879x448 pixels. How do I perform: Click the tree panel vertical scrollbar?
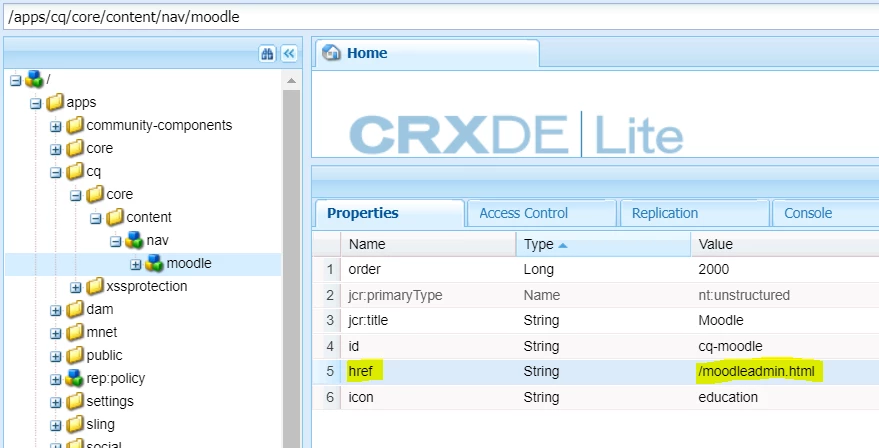[292, 269]
